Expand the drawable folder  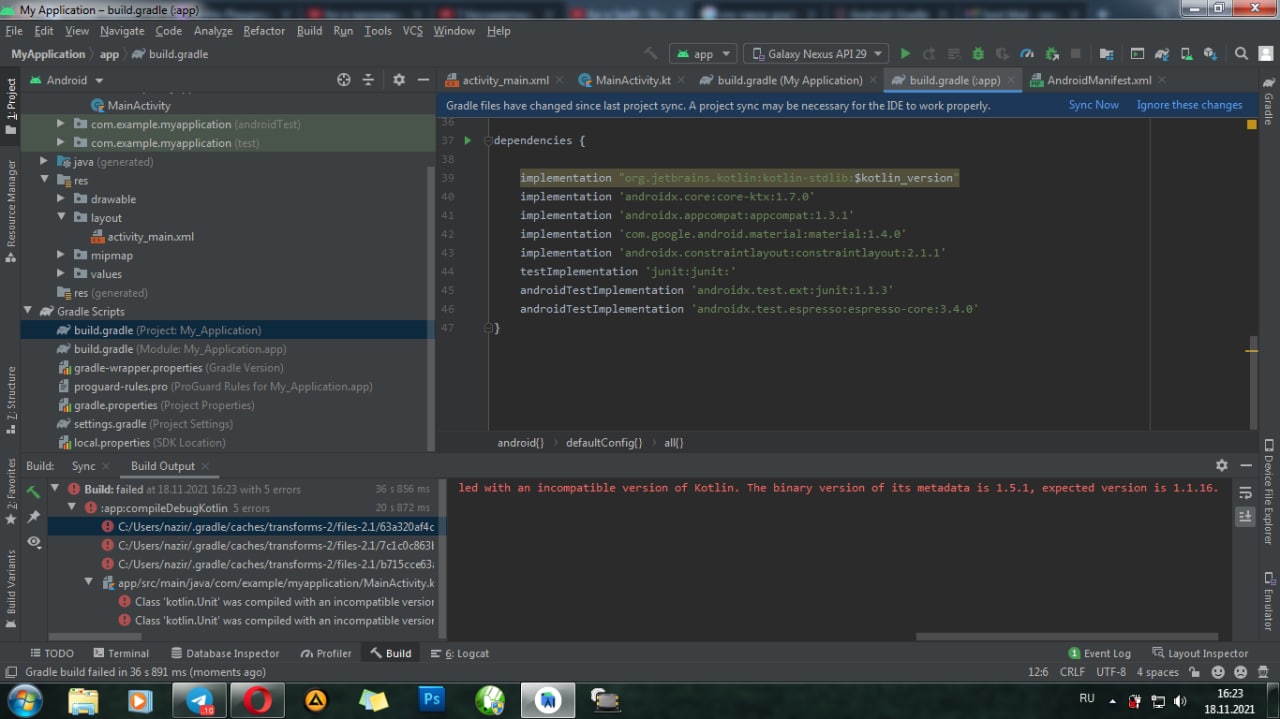pyautogui.click(x=61, y=199)
